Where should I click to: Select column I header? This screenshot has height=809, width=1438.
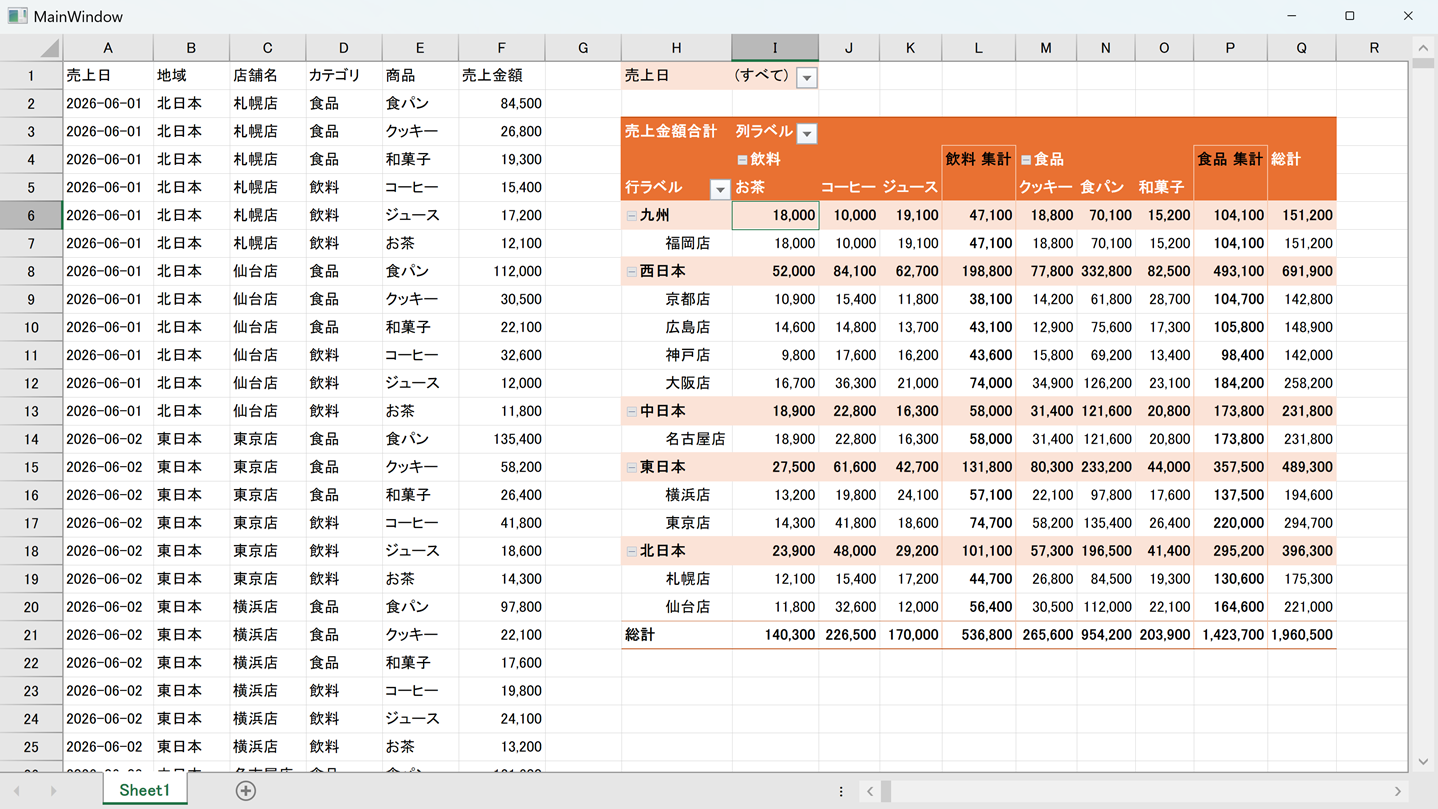click(775, 48)
